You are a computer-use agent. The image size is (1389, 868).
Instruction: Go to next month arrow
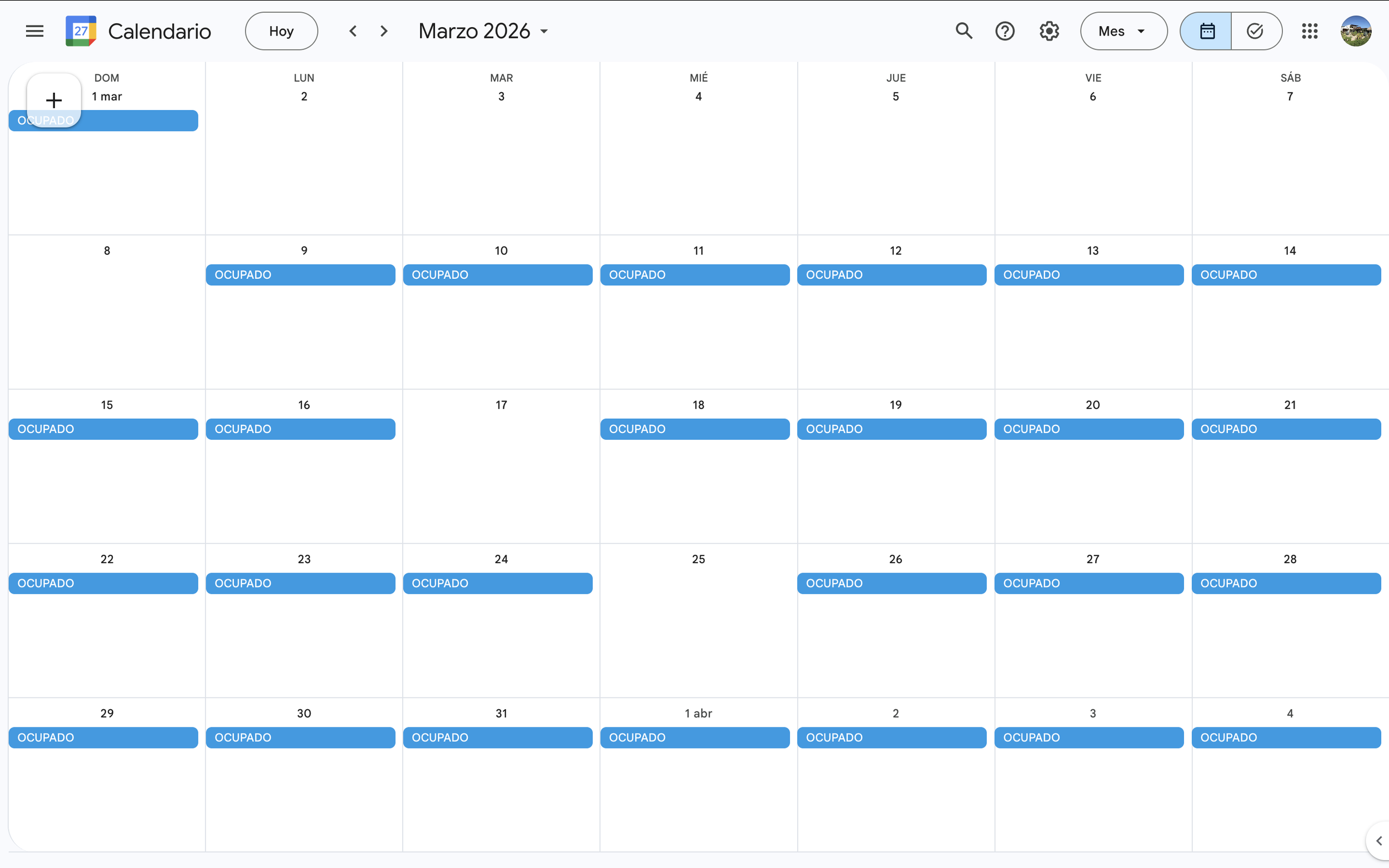(x=384, y=31)
